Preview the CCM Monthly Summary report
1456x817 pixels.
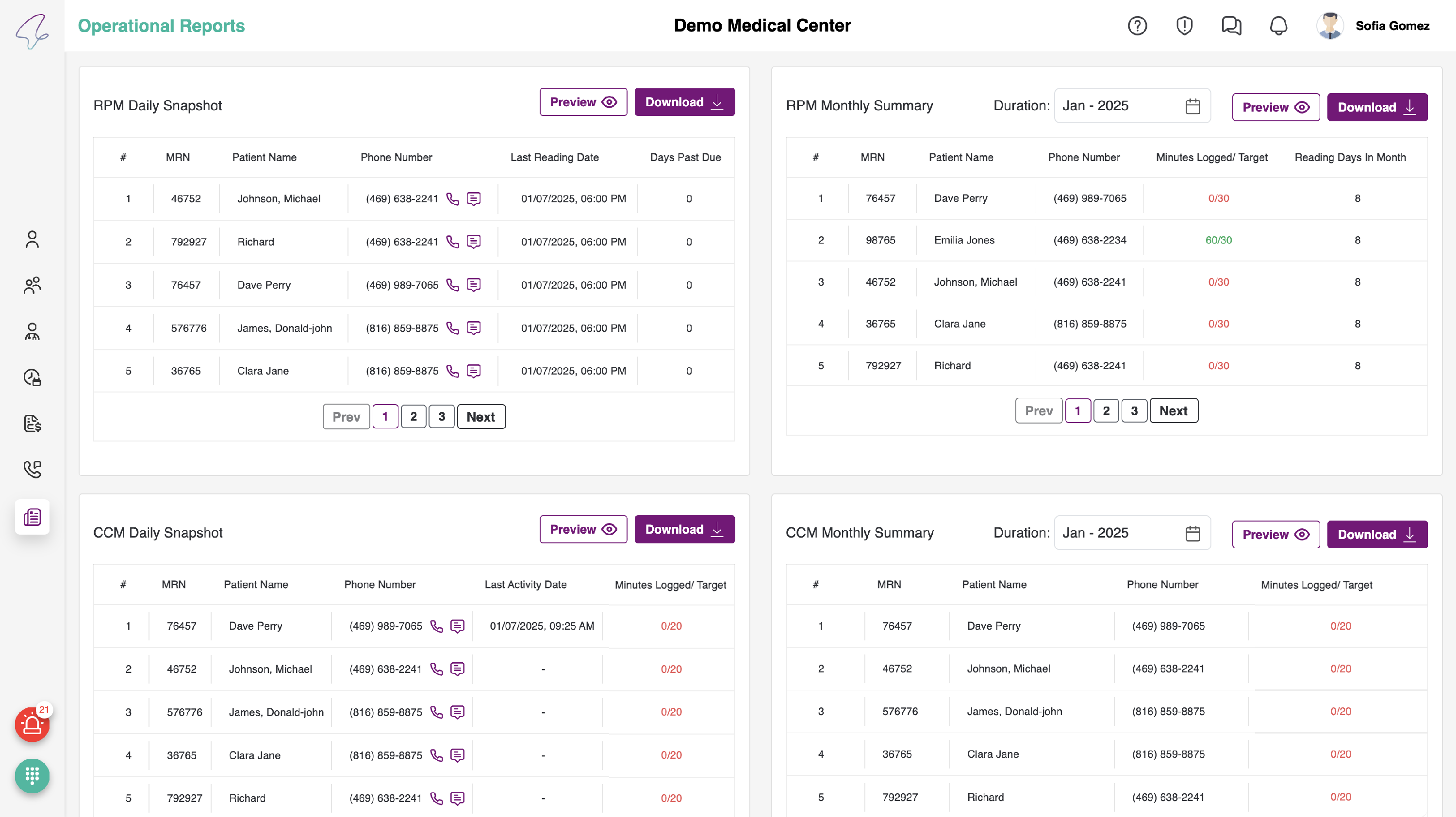pyautogui.click(x=1275, y=535)
